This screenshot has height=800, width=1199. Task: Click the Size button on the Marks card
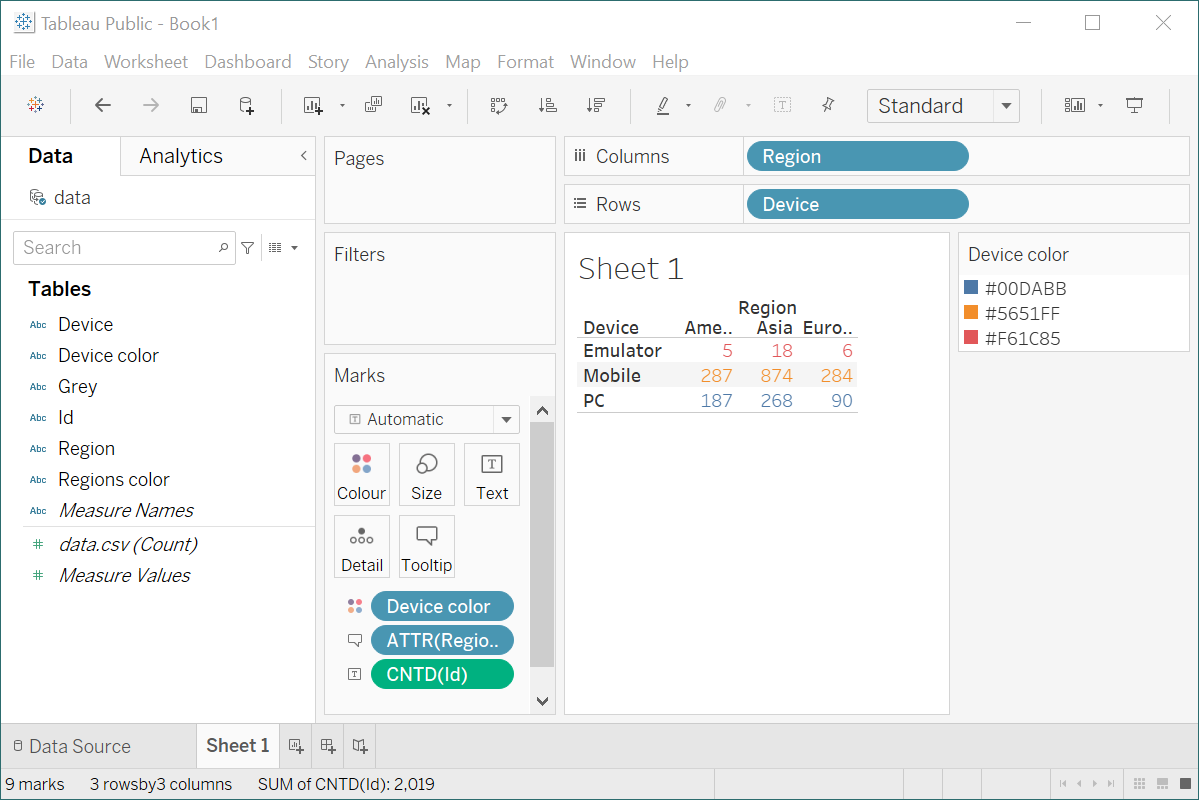[x=426, y=474]
